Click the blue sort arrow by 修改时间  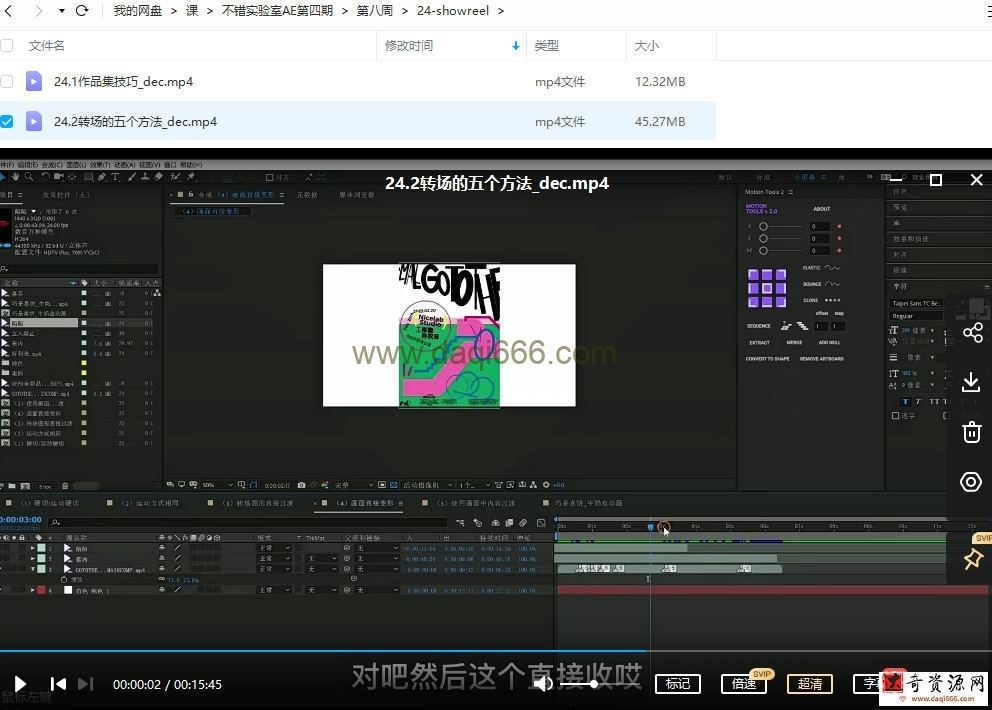tap(516, 46)
